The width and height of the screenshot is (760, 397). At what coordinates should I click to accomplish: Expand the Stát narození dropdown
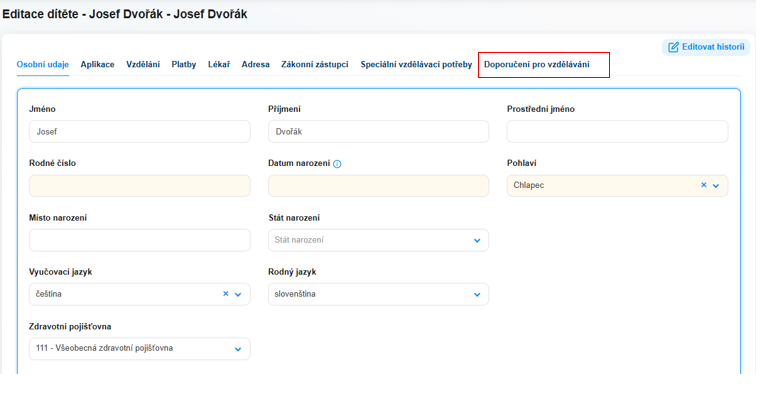tap(477, 240)
